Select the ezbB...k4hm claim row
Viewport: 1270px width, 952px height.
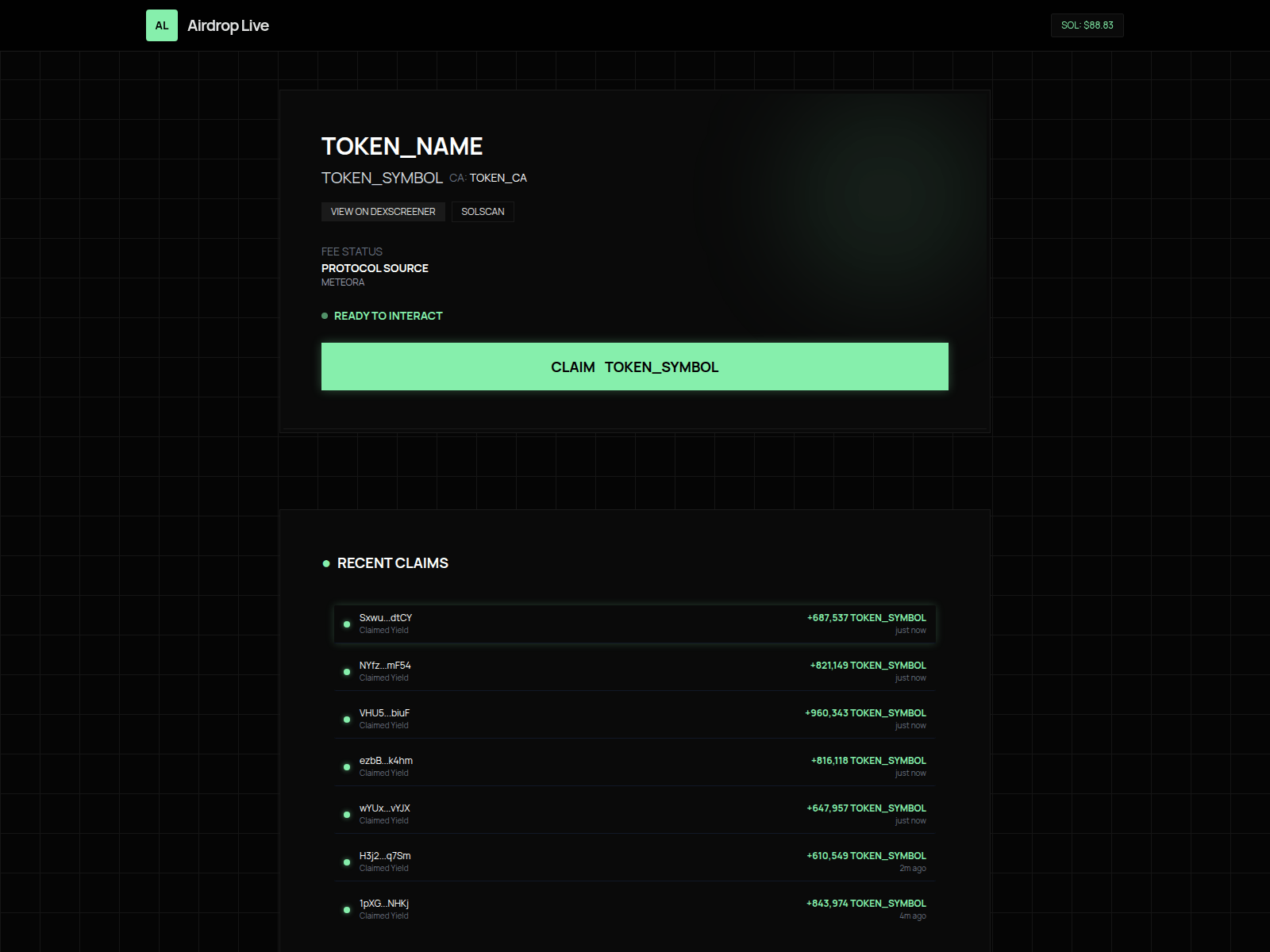pyautogui.click(x=634, y=766)
